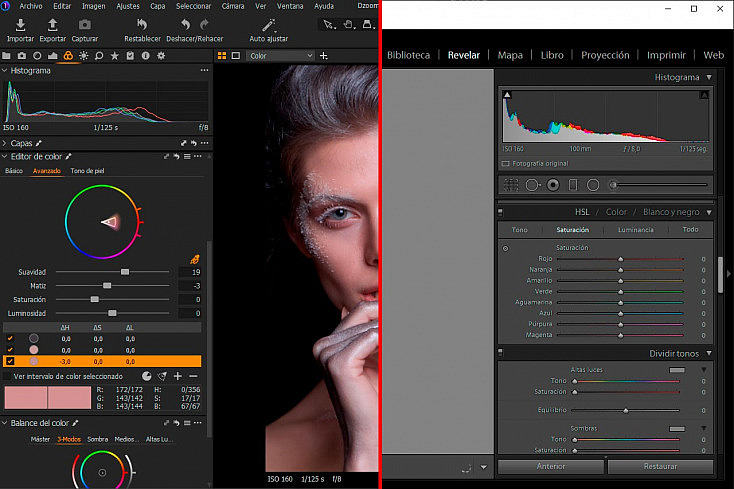This screenshot has width=734, height=489.
Task: Open the Ajustes menu
Action: click(x=128, y=6)
